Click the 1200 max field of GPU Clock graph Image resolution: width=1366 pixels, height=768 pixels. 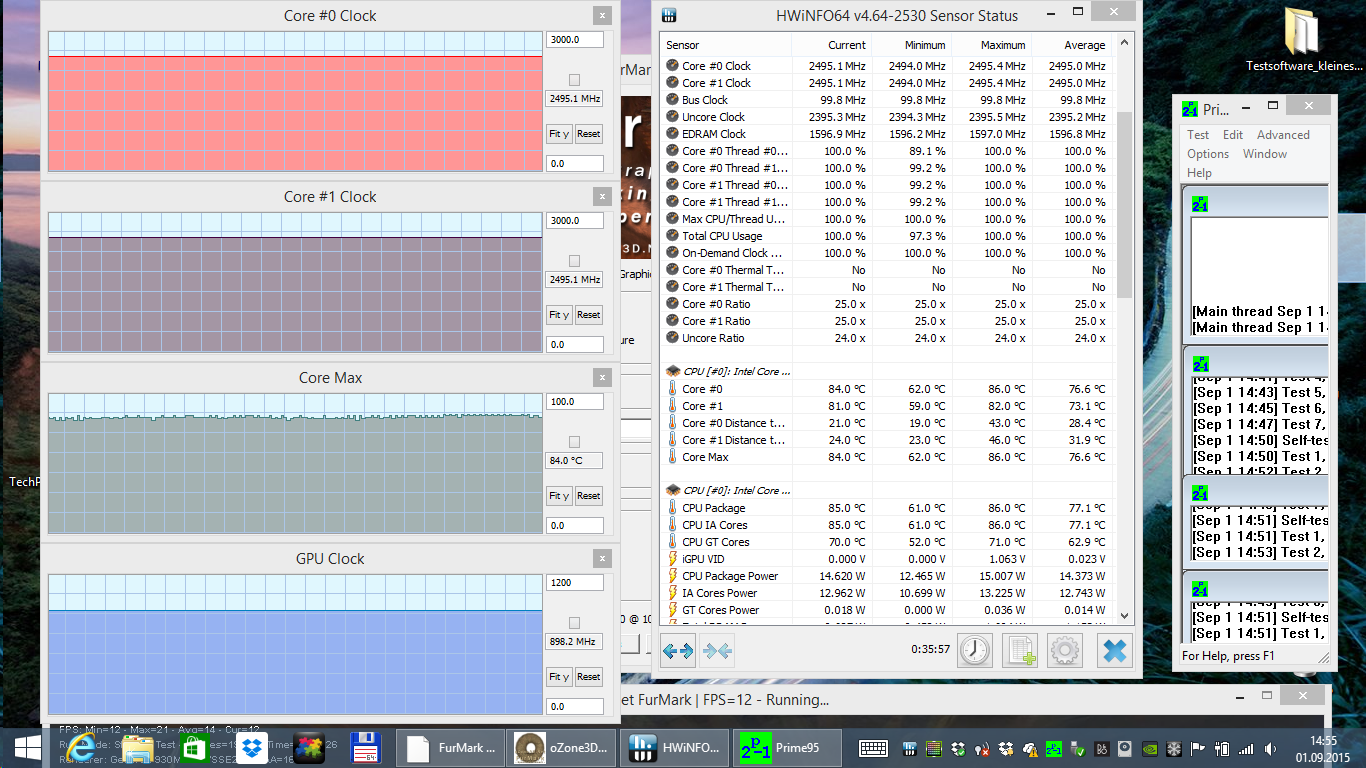pos(575,583)
